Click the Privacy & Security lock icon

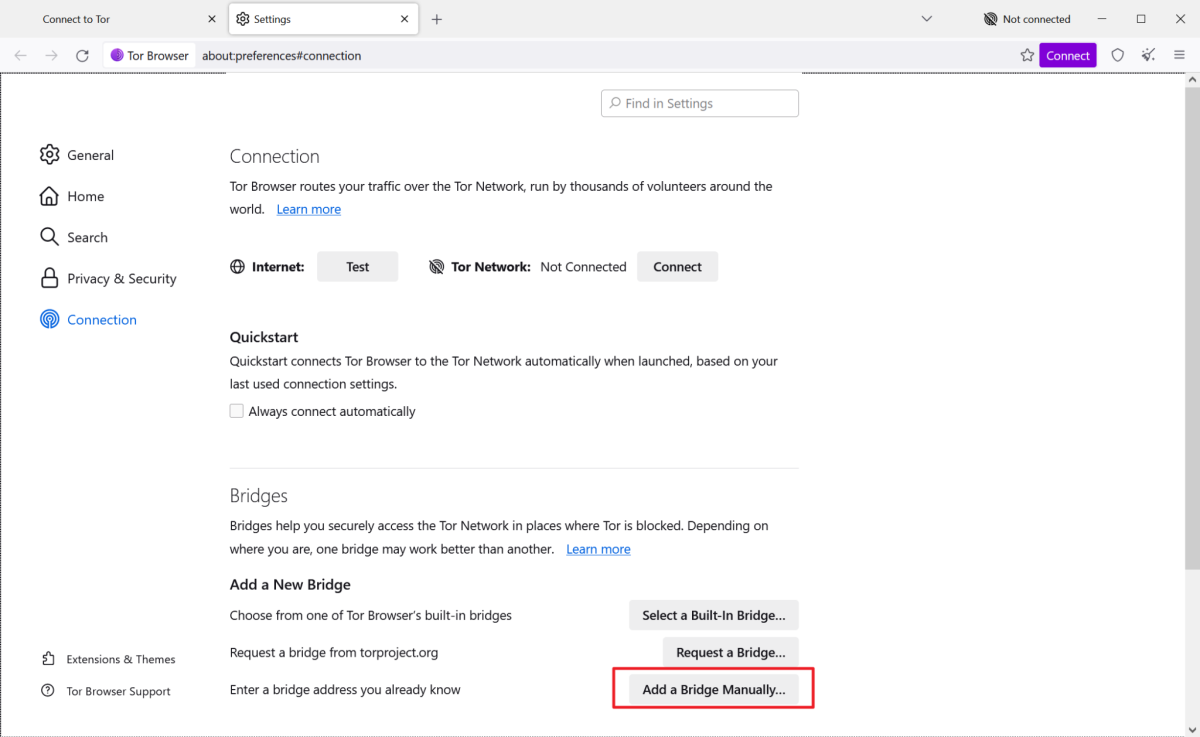pyautogui.click(x=49, y=278)
